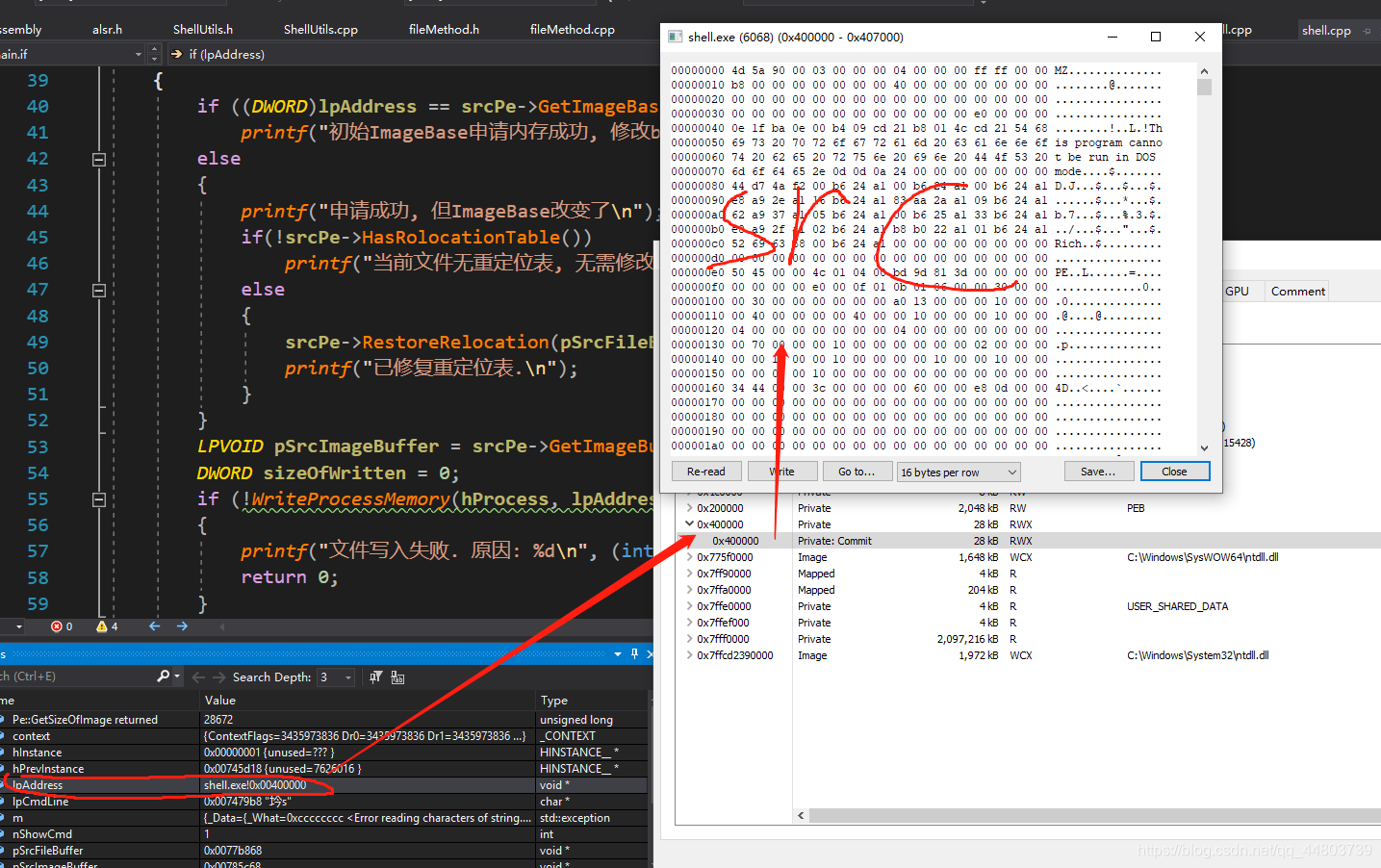1381x868 pixels.
Task: Click the watch search magnifier icon
Action: click(164, 677)
